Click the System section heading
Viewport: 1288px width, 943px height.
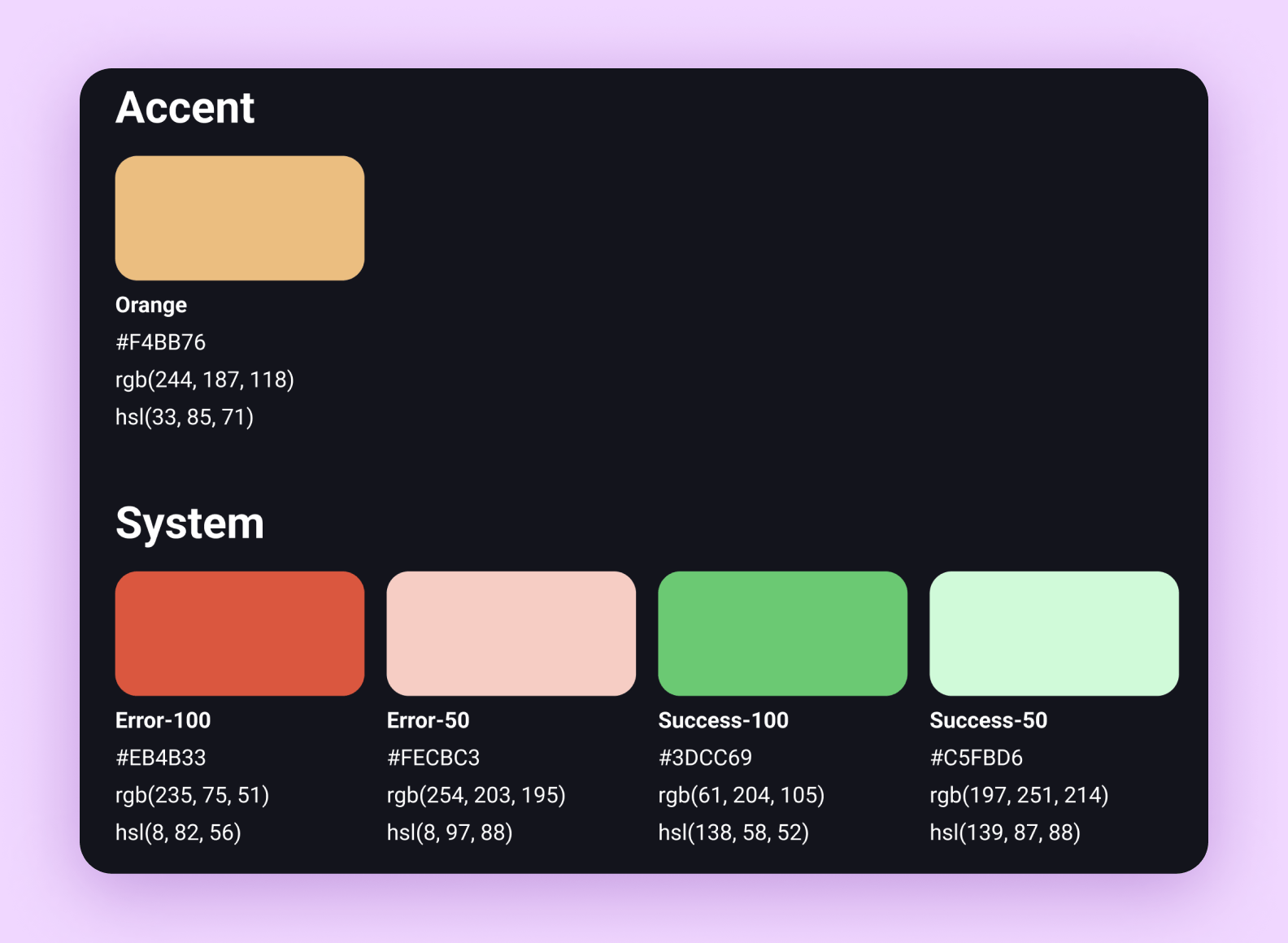(189, 523)
